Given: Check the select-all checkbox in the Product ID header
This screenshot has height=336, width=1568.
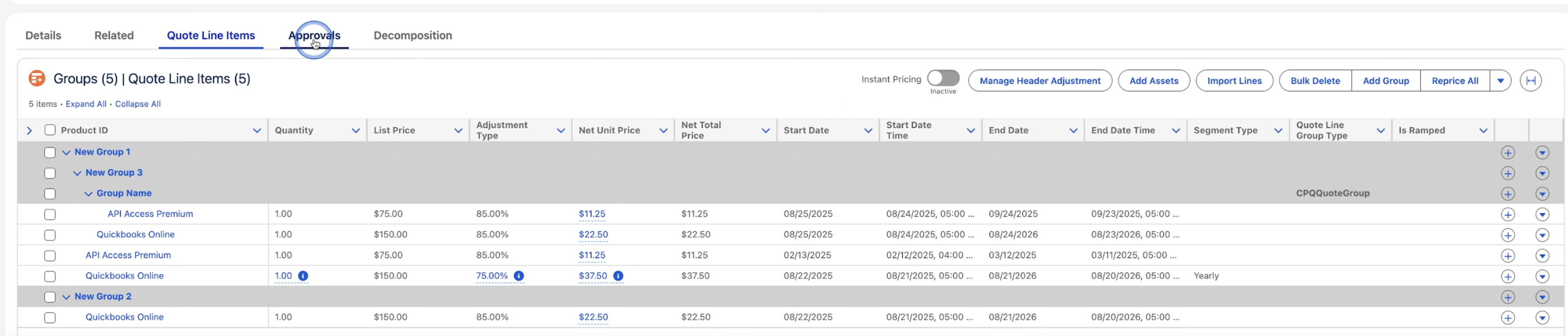Looking at the screenshot, I should tap(50, 130).
